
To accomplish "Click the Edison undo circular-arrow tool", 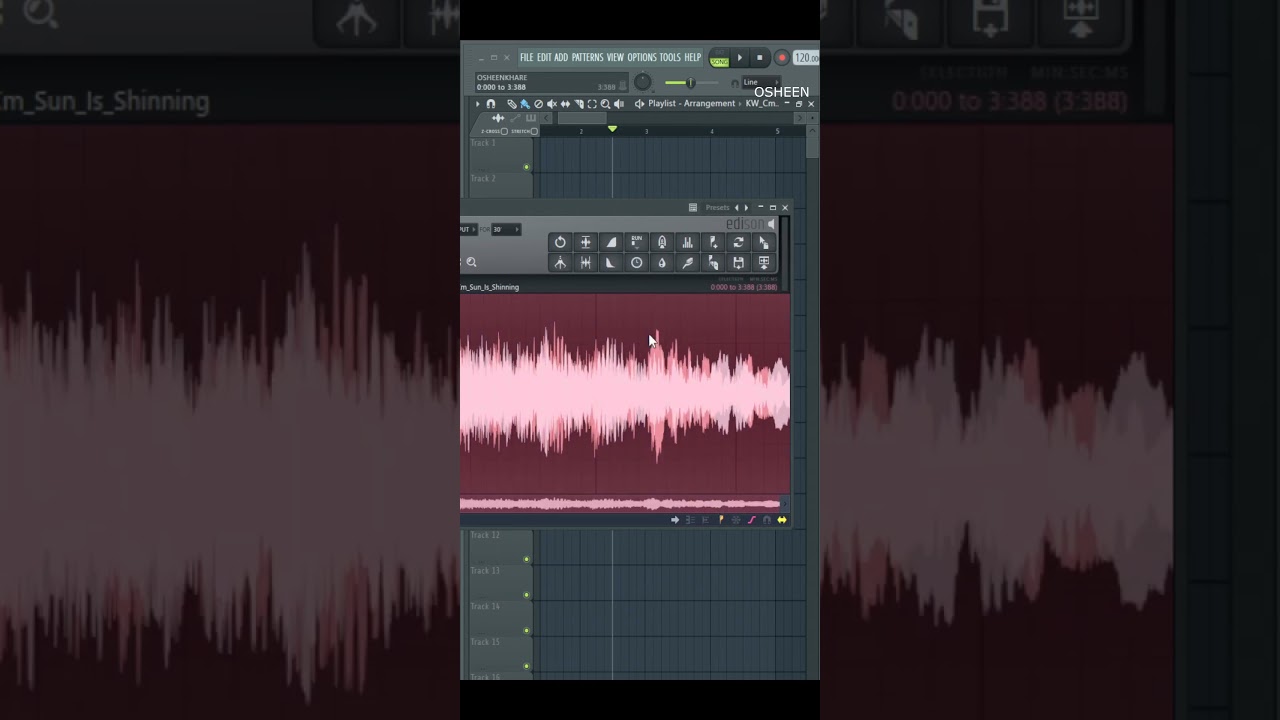I will tap(560, 242).
